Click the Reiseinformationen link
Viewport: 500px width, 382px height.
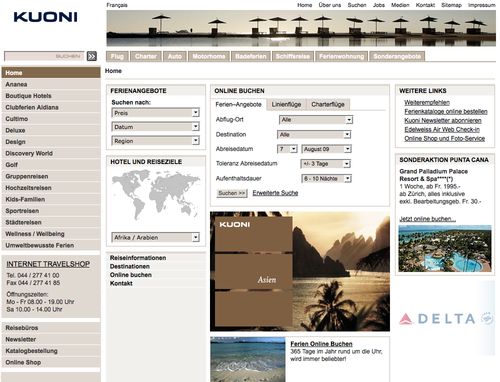tap(138, 258)
